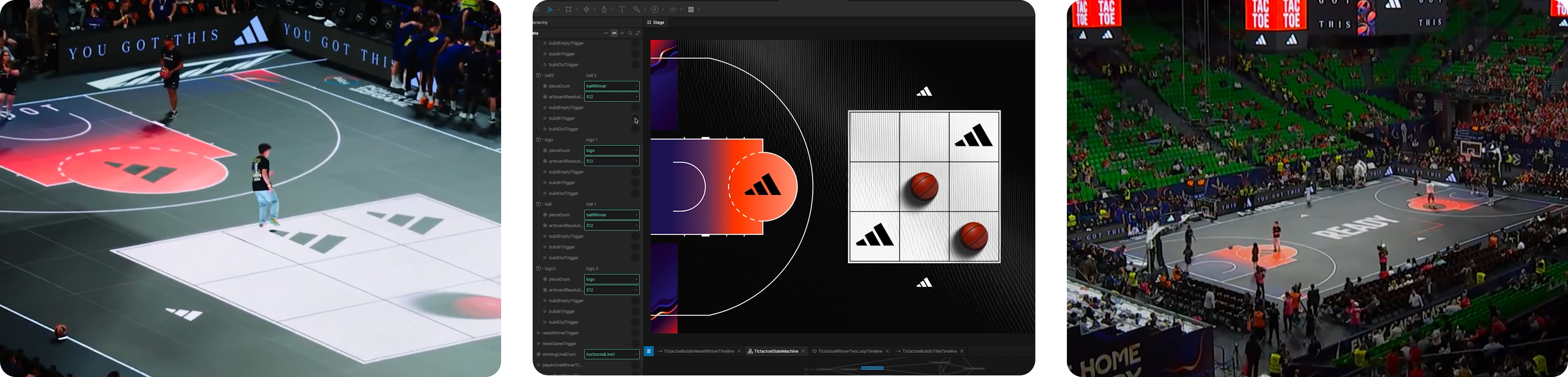
Task: Choose the Artboard frame tool
Action: pos(568,10)
